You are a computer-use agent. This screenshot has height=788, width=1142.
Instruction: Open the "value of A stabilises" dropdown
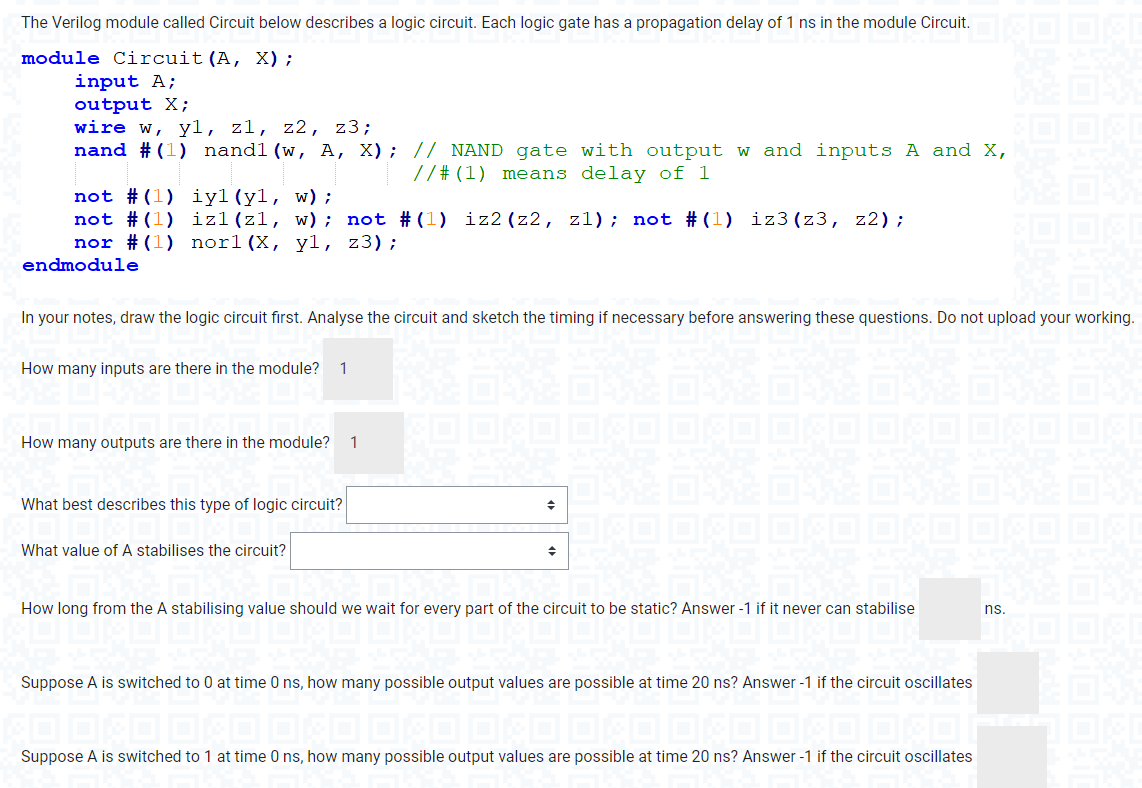tap(428, 550)
